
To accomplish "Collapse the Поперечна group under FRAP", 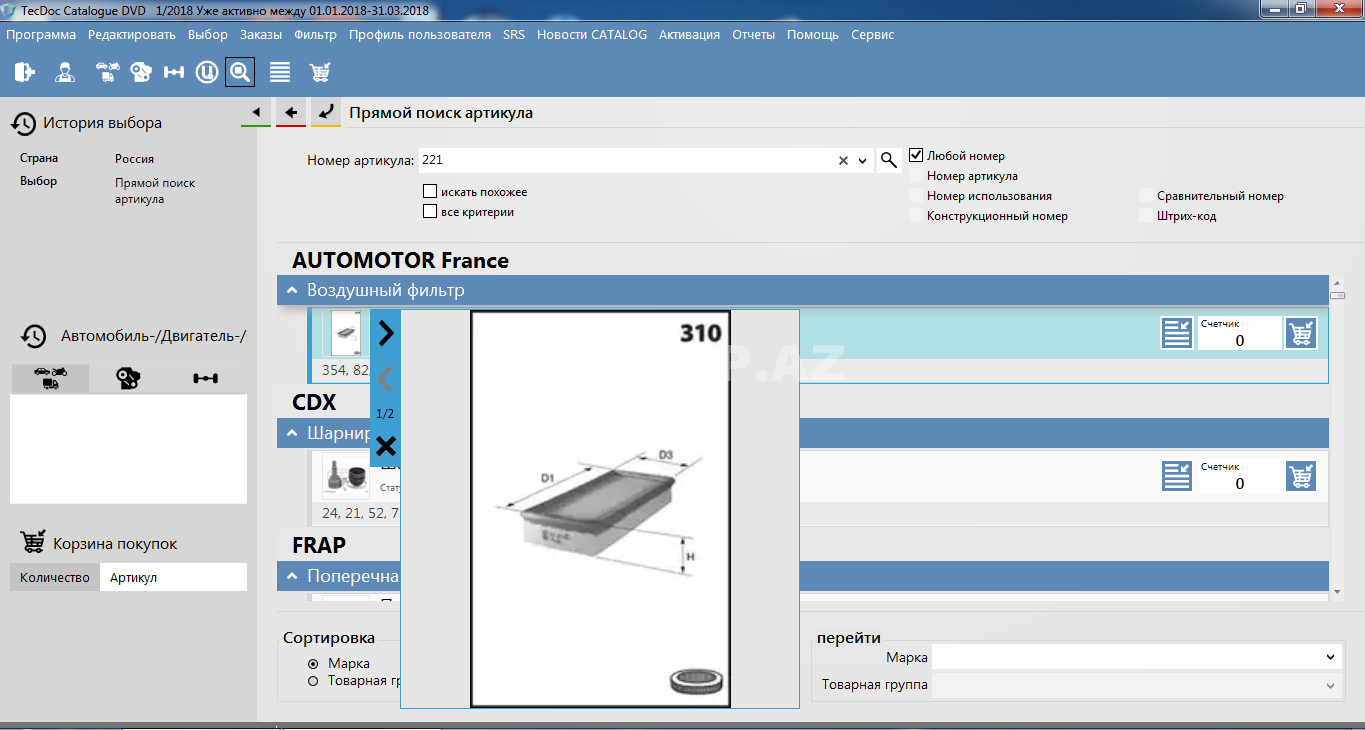I will point(292,576).
